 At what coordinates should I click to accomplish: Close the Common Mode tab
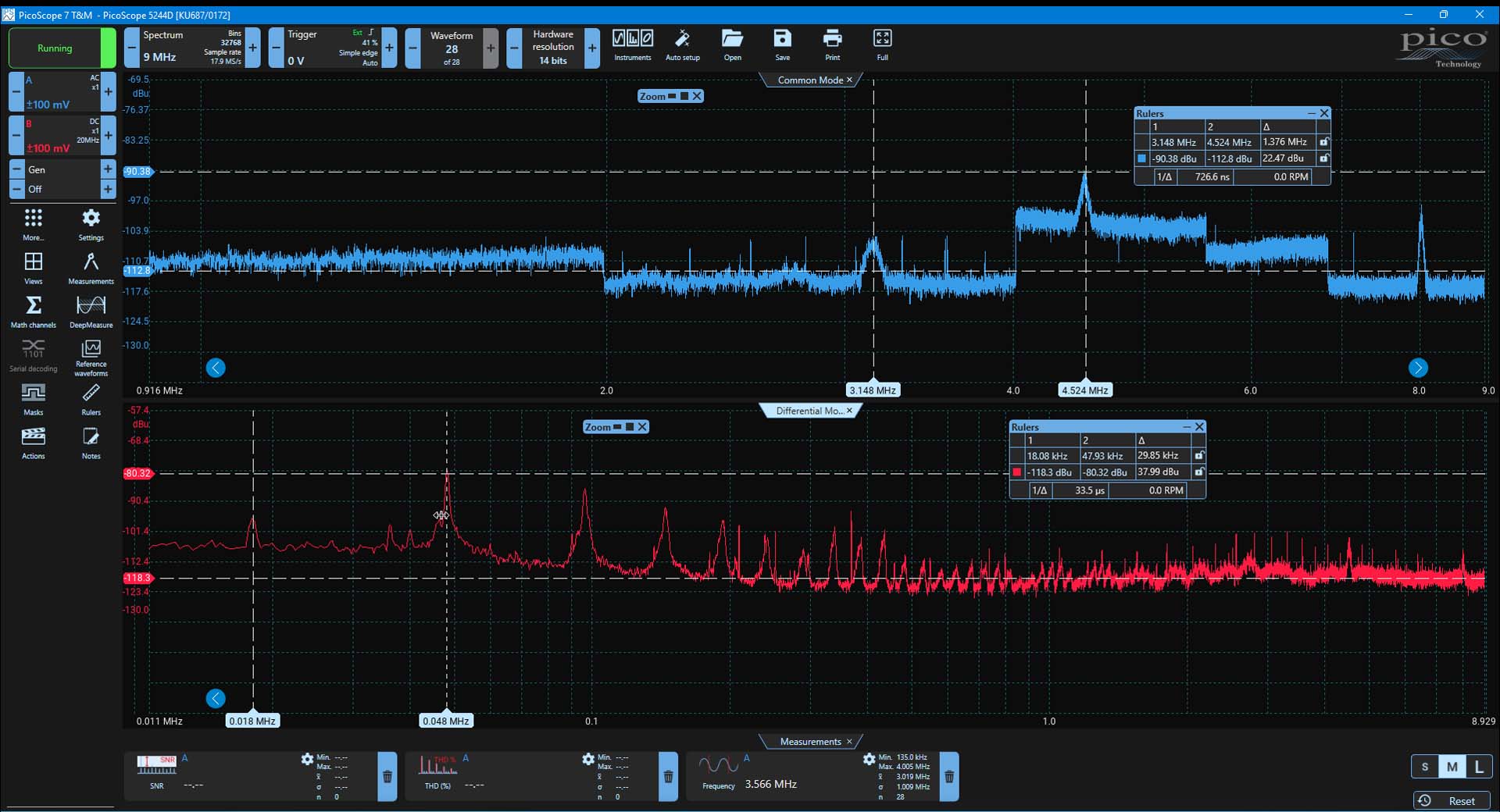pyautogui.click(x=850, y=80)
